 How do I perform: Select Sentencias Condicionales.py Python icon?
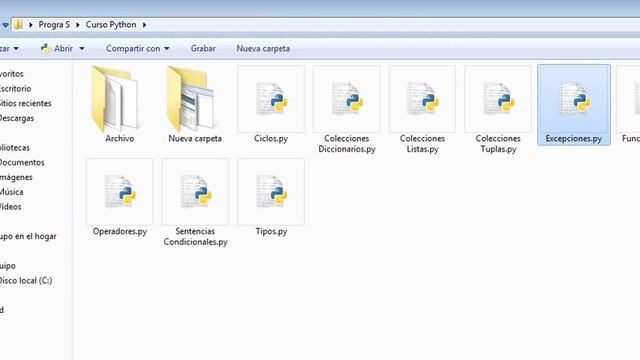point(195,192)
